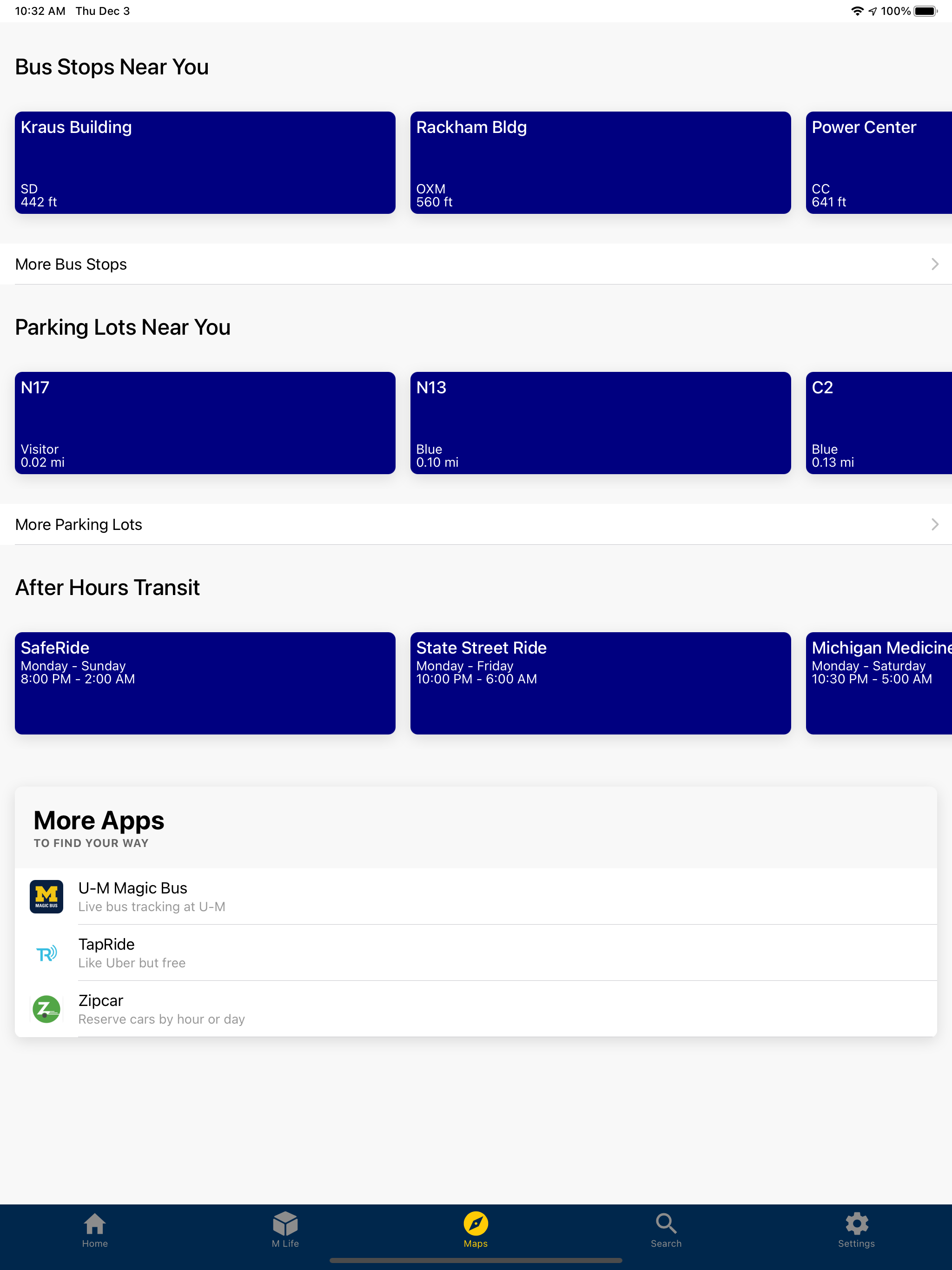Open the Home tab house icon
The width and height of the screenshot is (952, 1270).
(x=95, y=1224)
